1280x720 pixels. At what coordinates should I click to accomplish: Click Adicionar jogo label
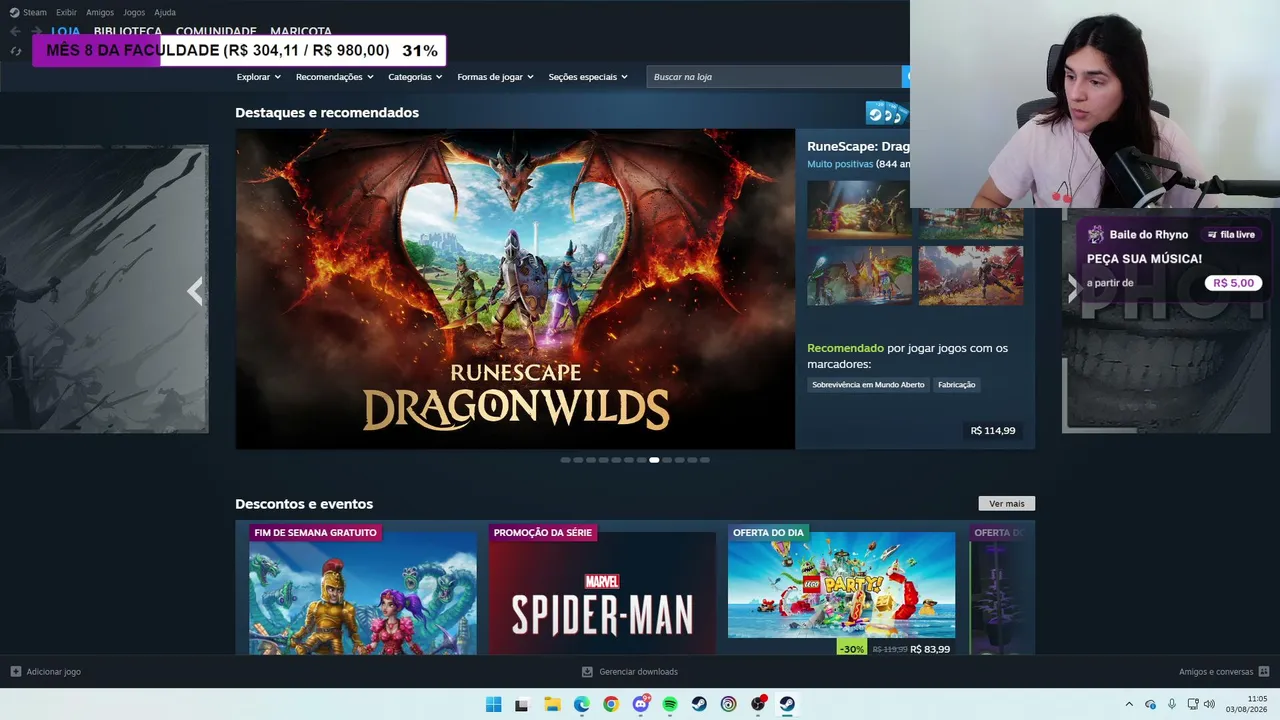click(x=54, y=672)
